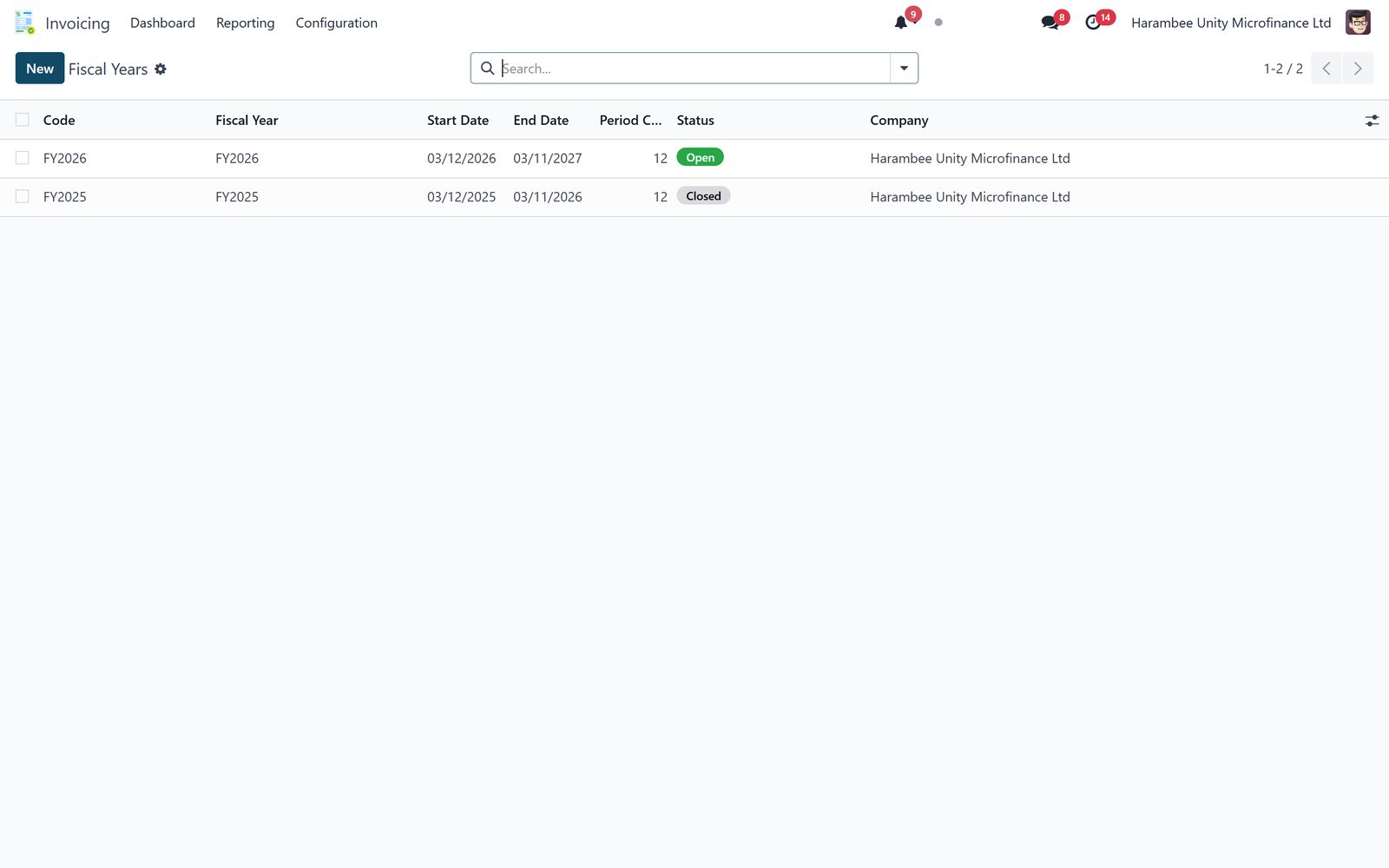Click the Invoicing app title
1389x868 pixels.
pyautogui.click(x=77, y=23)
